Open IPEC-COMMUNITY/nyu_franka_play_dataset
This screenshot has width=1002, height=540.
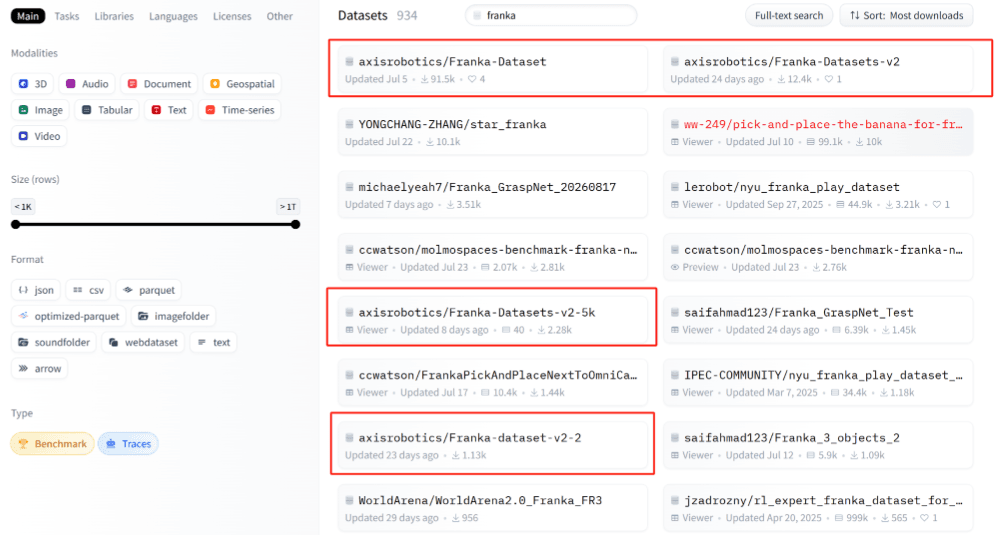coord(818,382)
